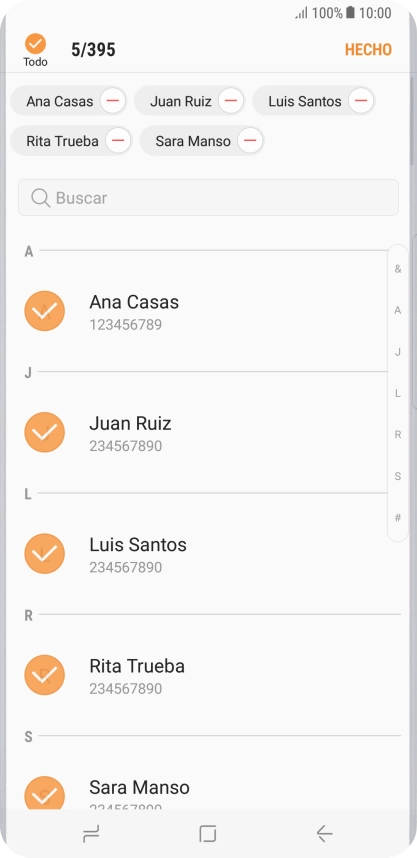Uncheck Juan Ruiz contact checkbox
The image size is (417, 858).
click(45, 432)
